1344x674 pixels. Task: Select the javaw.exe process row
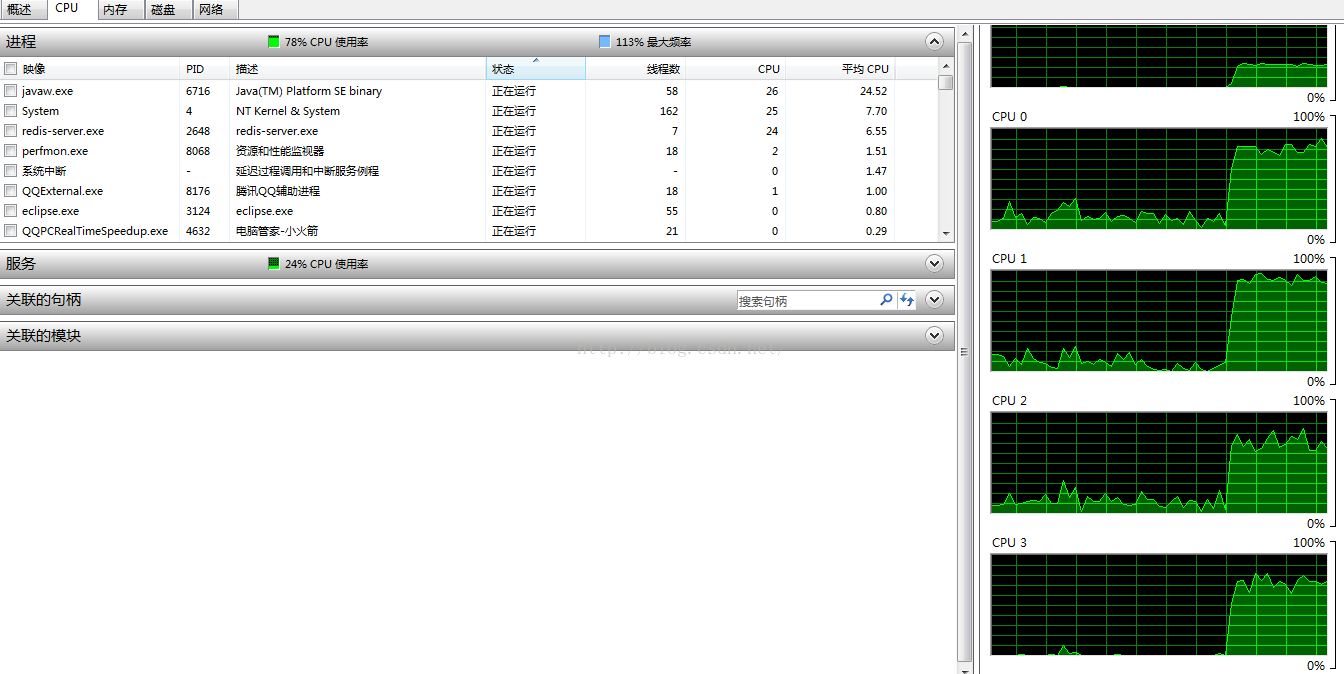[470, 91]
